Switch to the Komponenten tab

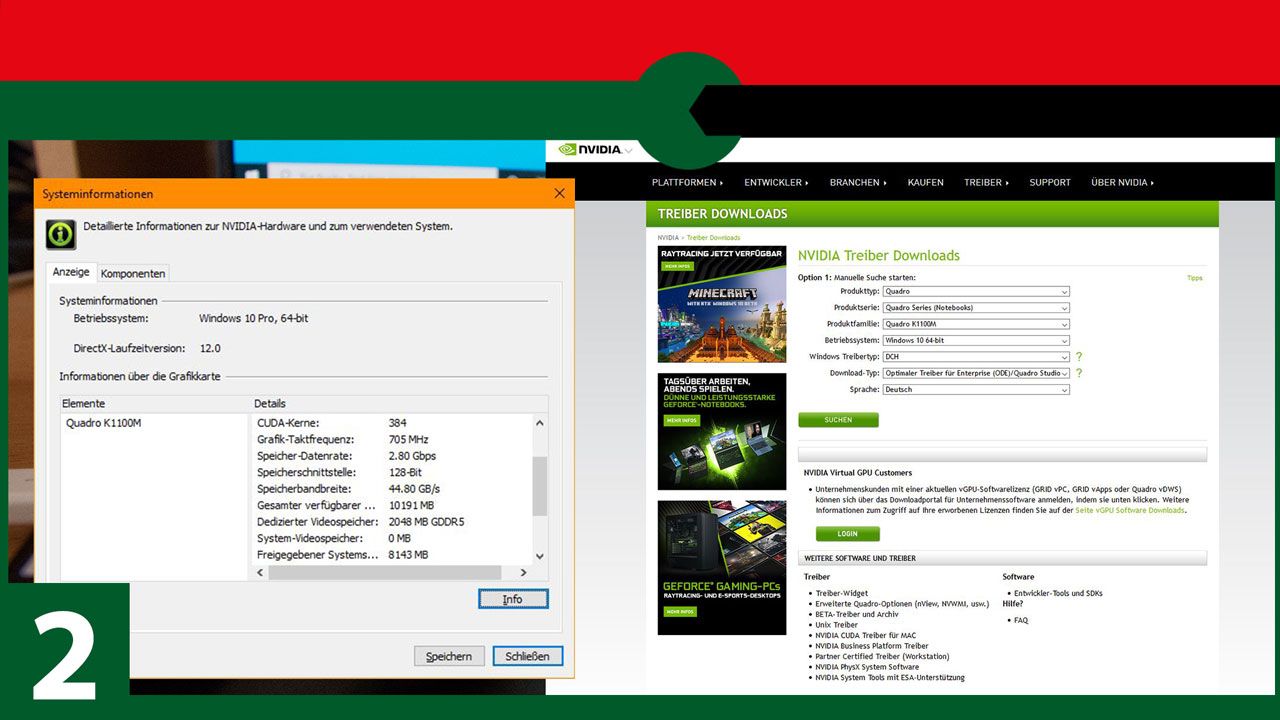click(133, 272)
